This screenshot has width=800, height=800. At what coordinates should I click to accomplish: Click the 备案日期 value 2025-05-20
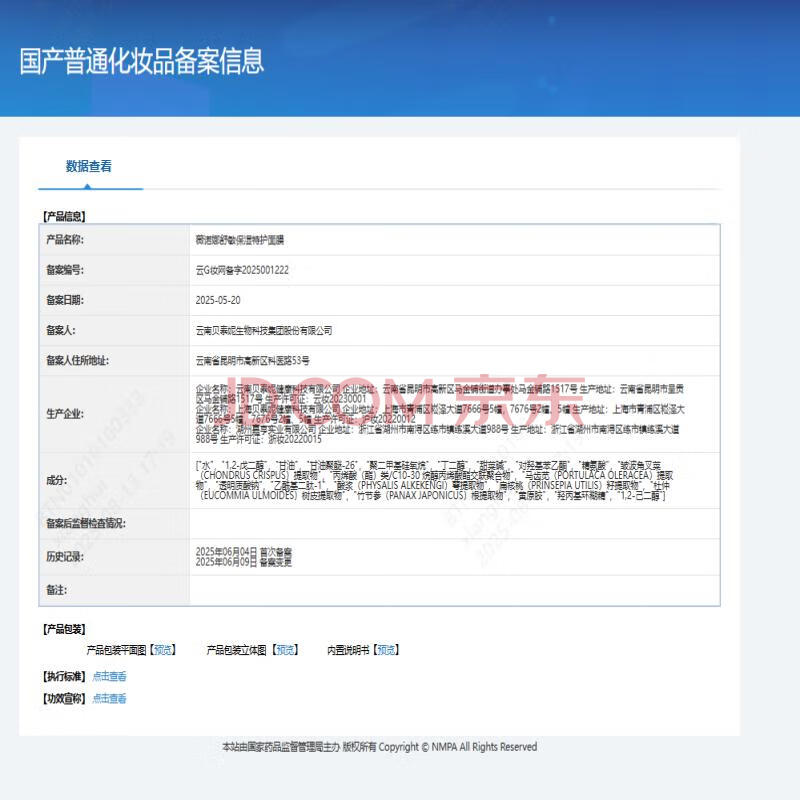(218, 300)
